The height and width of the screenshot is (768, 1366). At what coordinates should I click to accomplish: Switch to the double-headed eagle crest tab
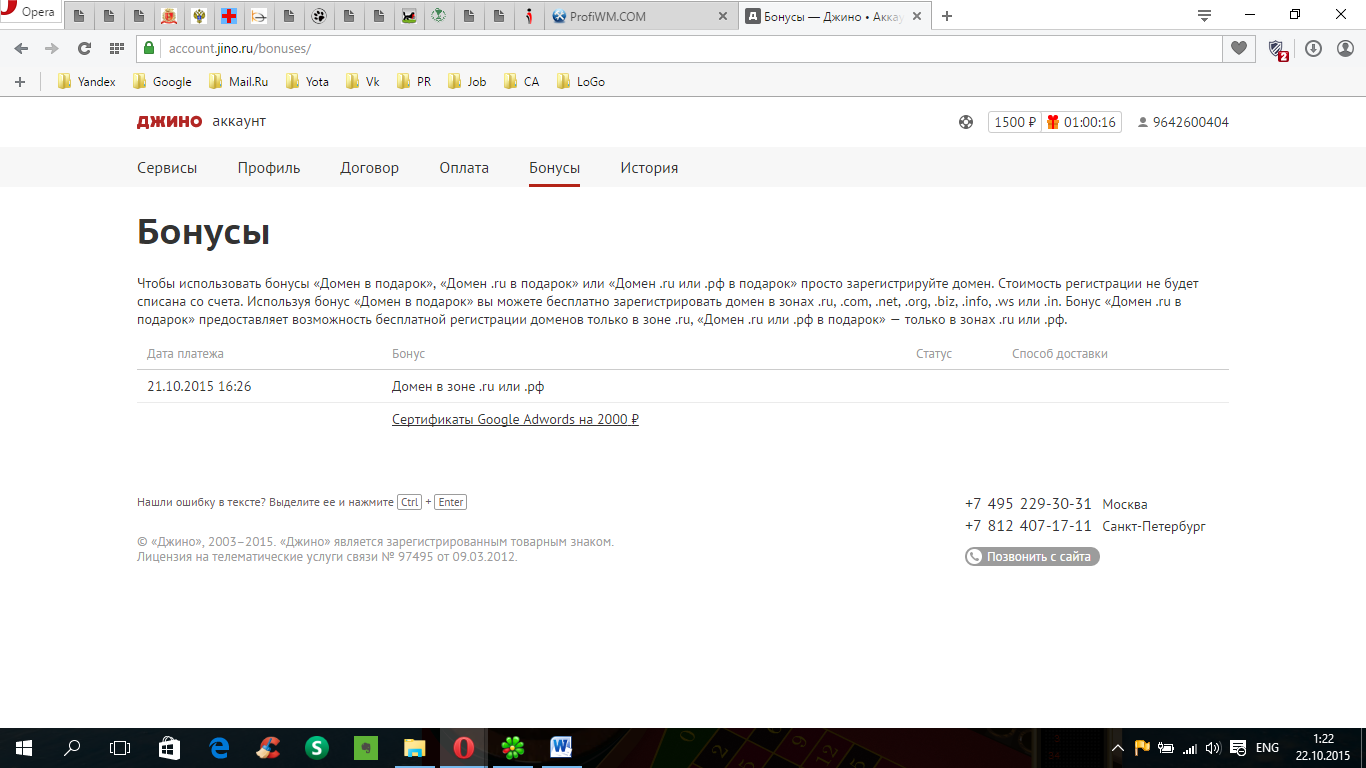click(x=199, y=16)
